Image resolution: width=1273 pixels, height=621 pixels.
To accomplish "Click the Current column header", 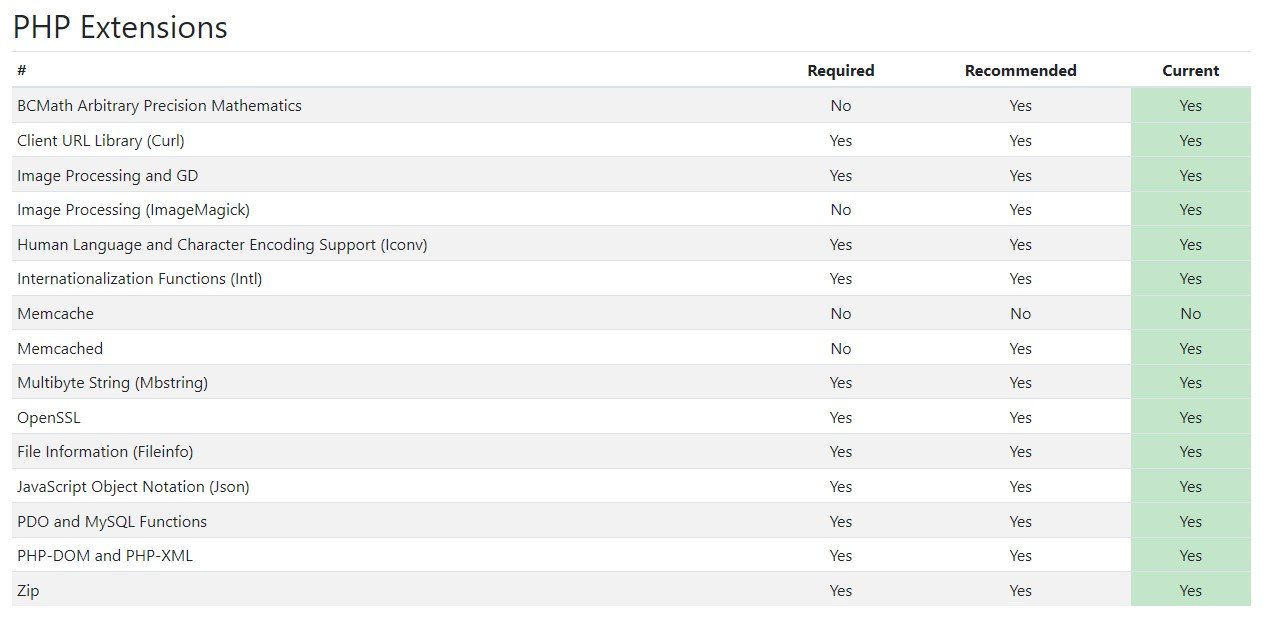I will (x=1190, y=71).
